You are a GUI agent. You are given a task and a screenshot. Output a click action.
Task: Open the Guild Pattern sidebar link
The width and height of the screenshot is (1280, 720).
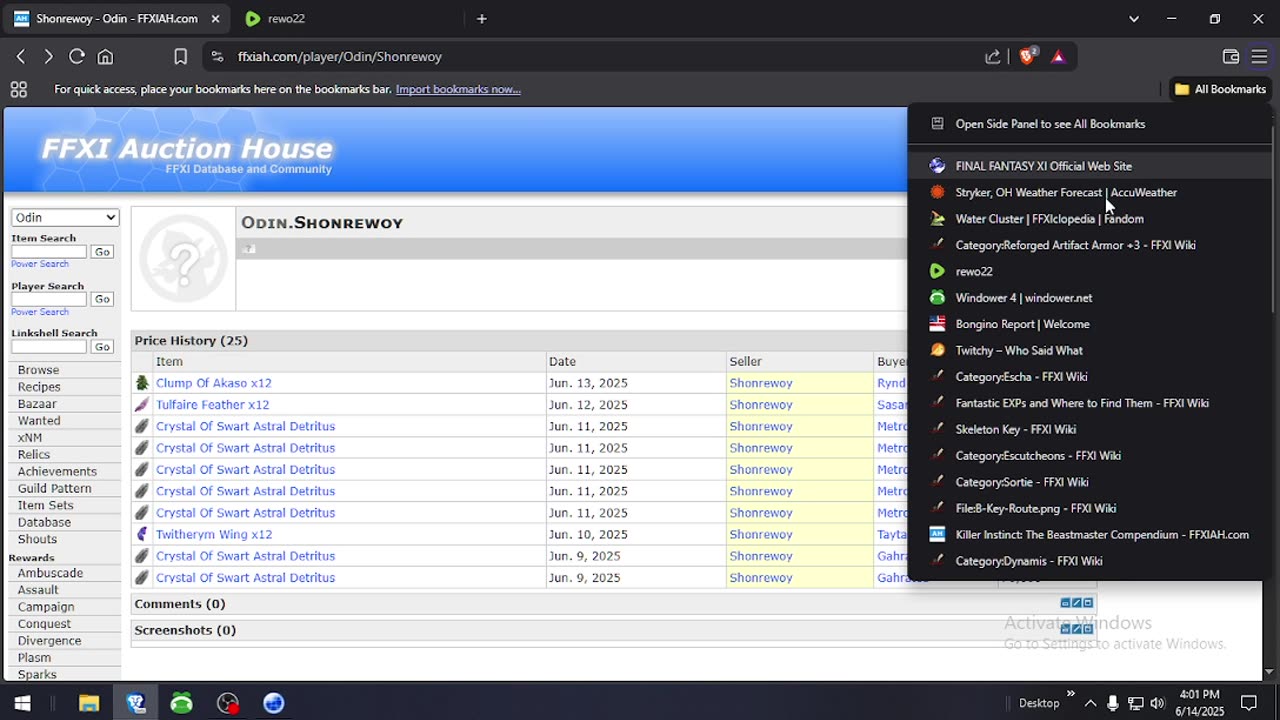coord(54,488)
